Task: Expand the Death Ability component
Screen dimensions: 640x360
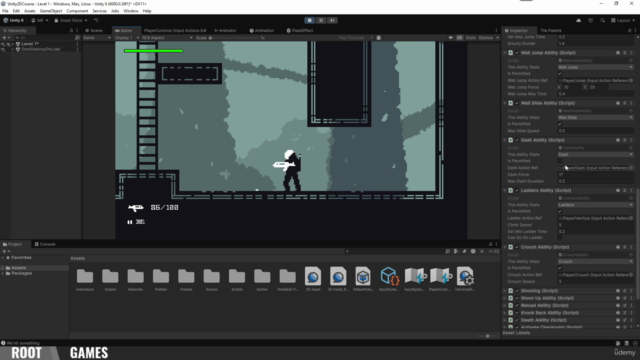Action: point(505,320)
